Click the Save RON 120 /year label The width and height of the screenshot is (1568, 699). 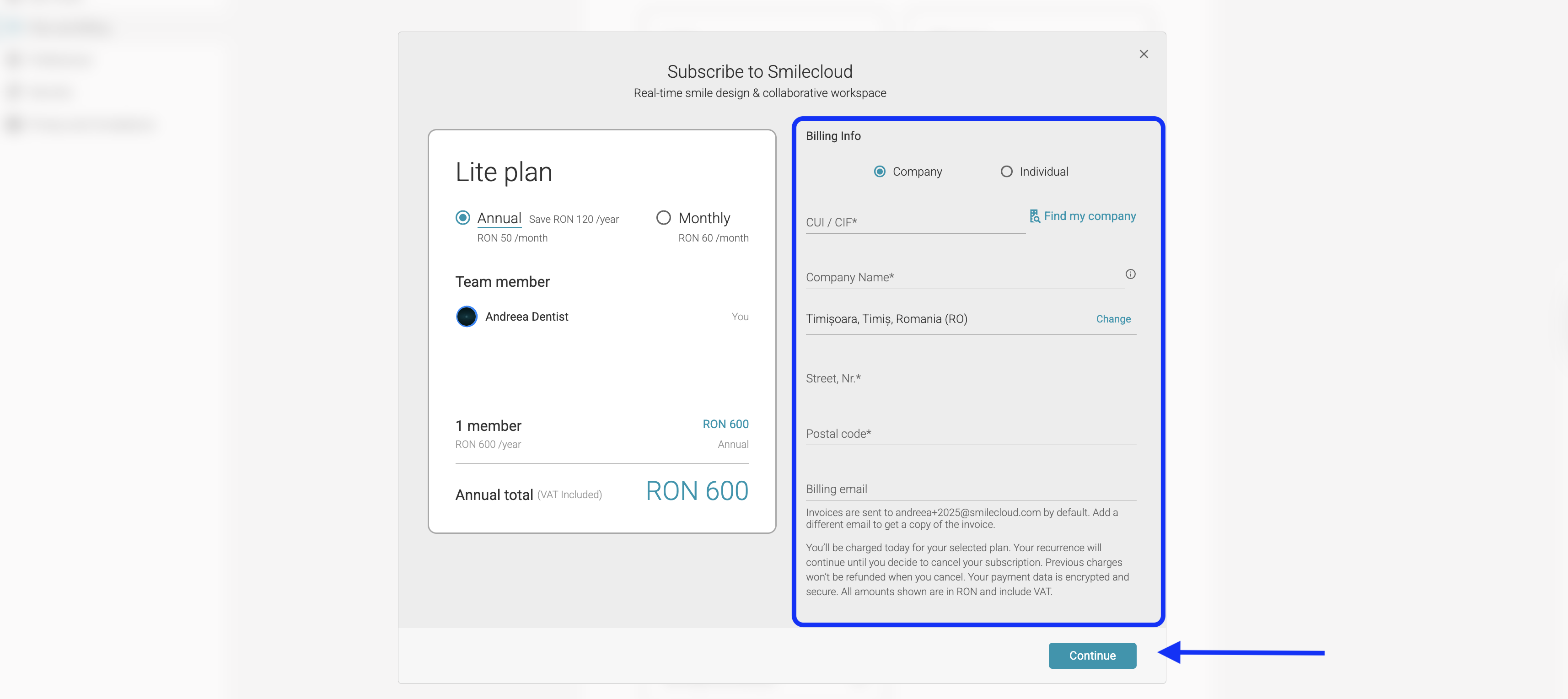574,219
